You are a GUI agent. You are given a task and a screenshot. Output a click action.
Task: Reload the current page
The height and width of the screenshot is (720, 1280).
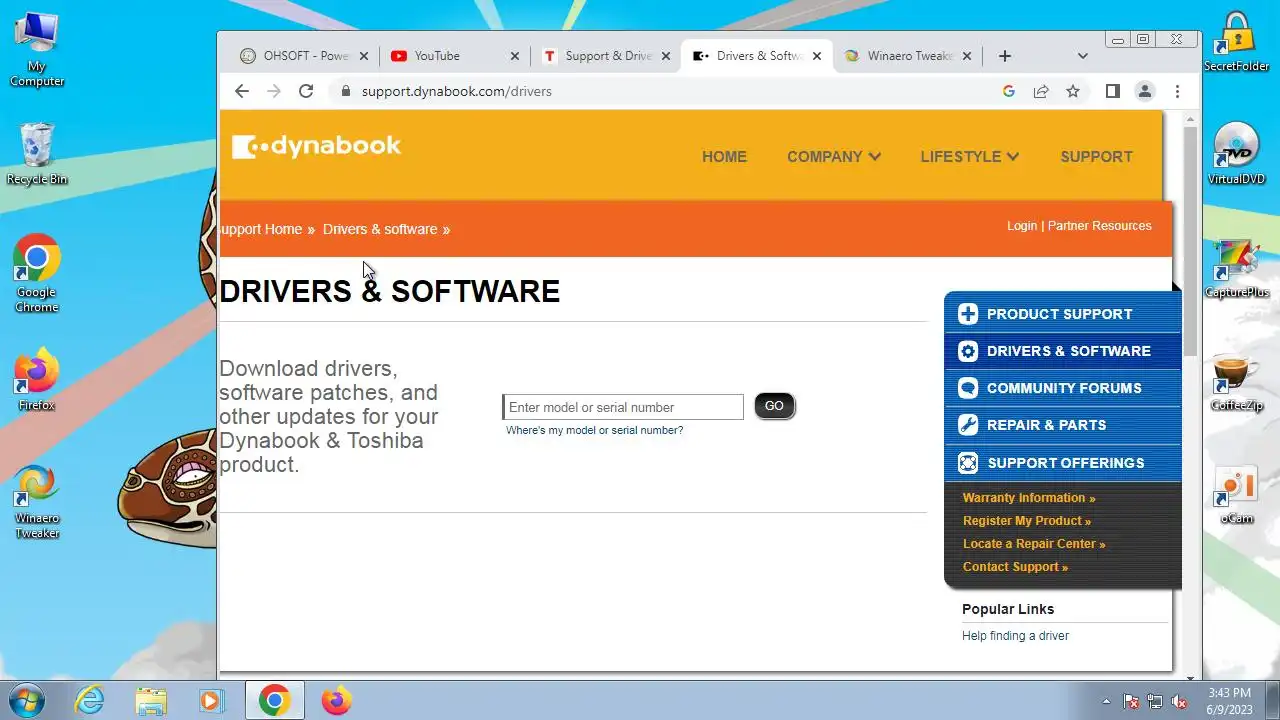coord(306,91)
